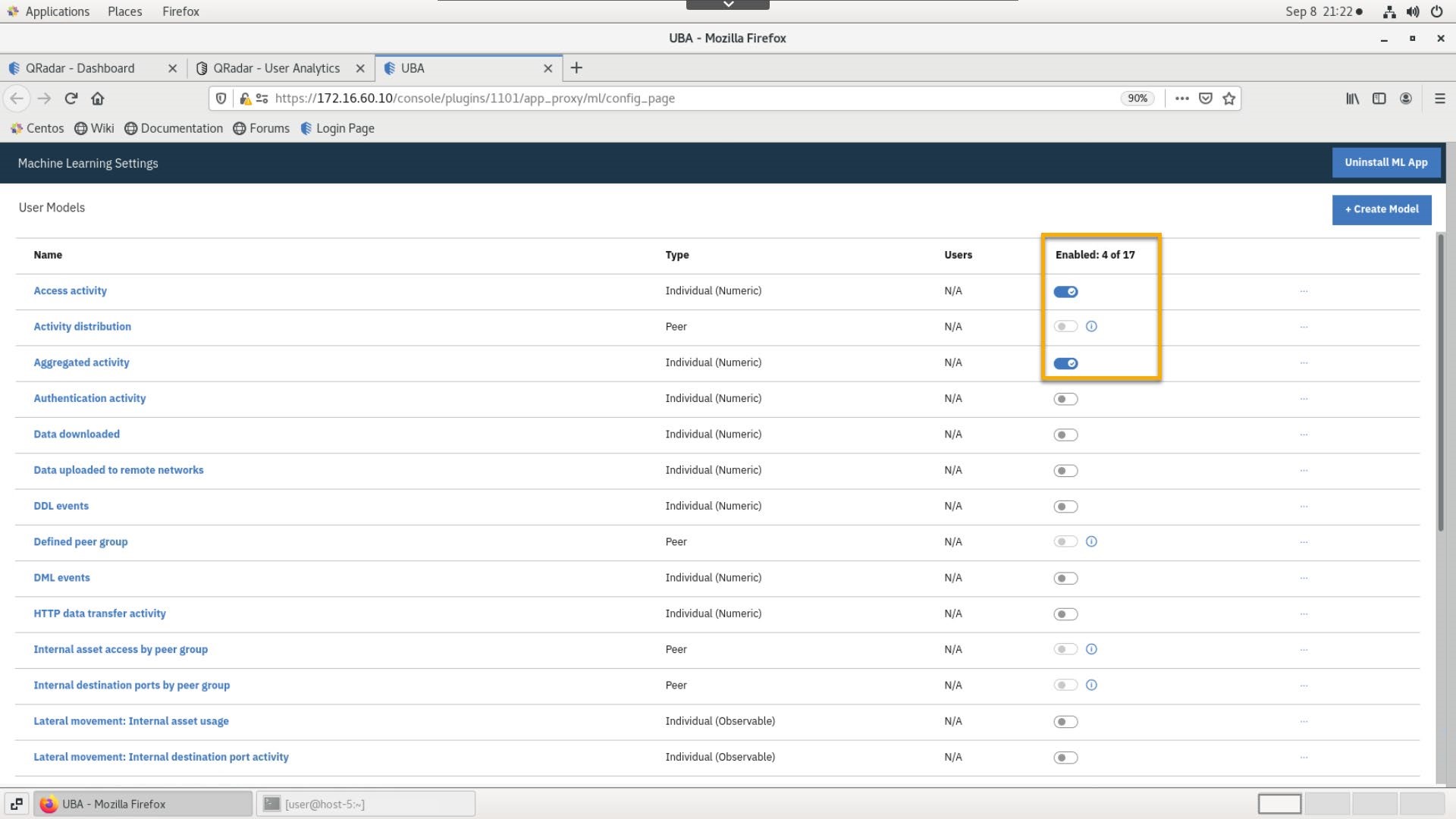Image resolution: width=1456 pixels, height=819 pixels.
Task: Click the home page icon
Action: coord(97,98)
